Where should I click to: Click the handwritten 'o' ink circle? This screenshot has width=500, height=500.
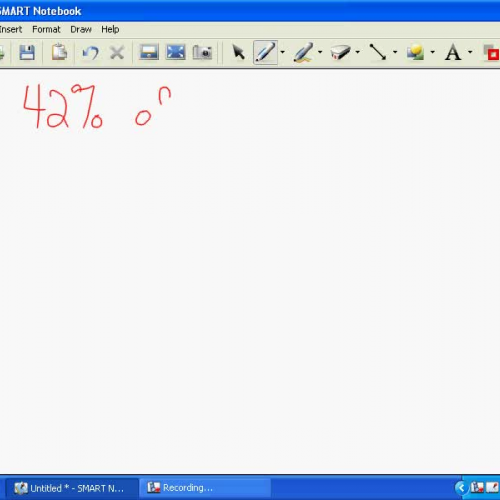click(143, 118)
